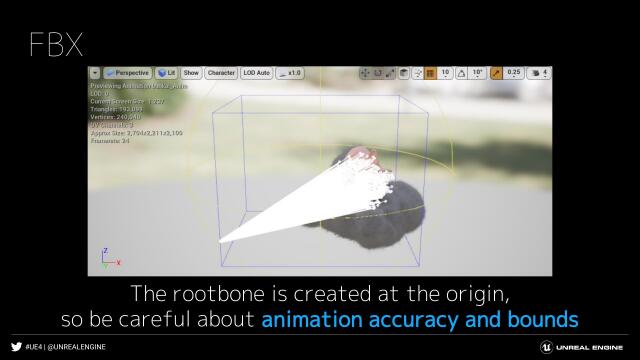The image size is (640, 360).
Task: Open the Character menu in viewport
Action: tap(221, 73)
